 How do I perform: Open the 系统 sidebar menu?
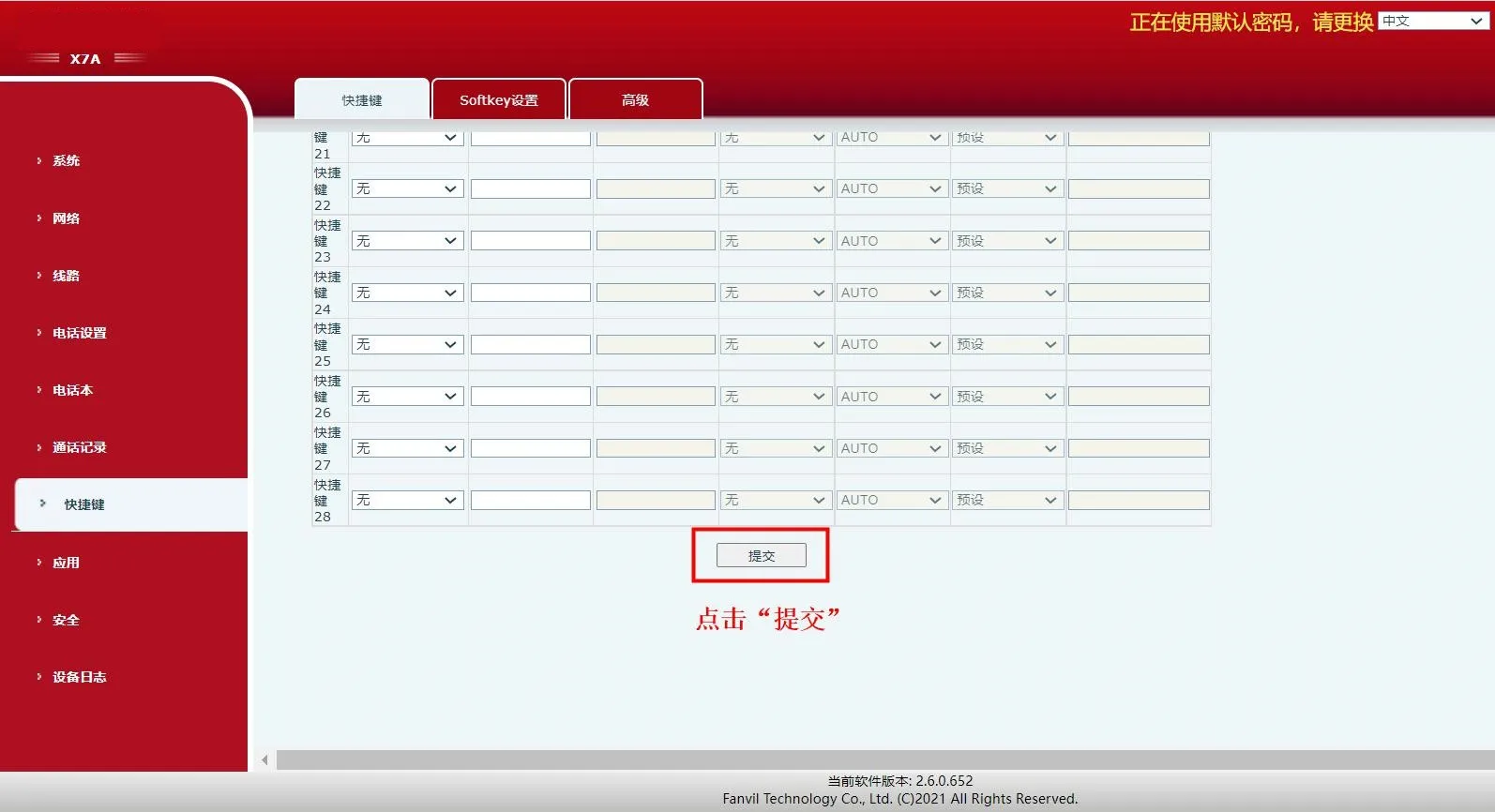tap(66, 161)
